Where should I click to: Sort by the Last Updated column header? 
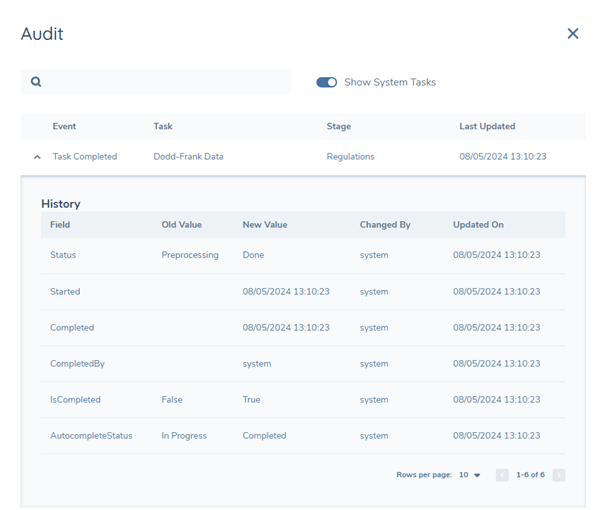coord(487,126)
